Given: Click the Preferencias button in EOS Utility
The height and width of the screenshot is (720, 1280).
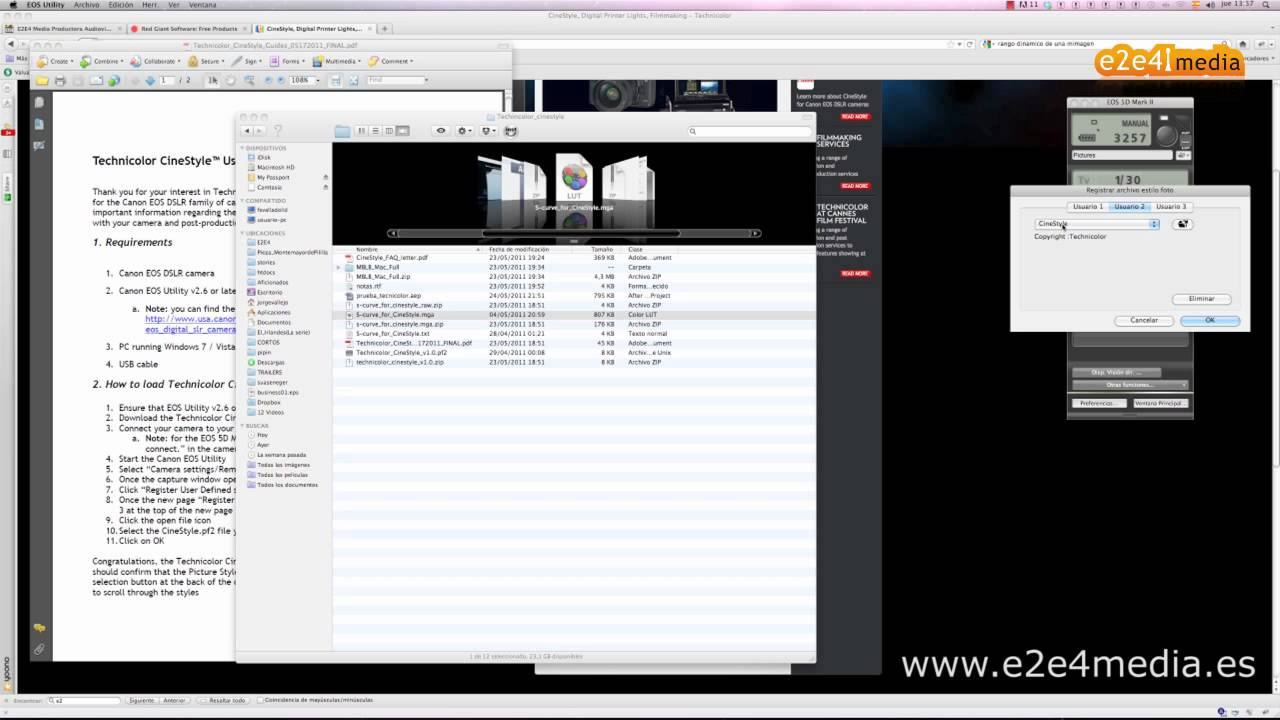Looking at the screenshot, I should tap(1098, 403).
